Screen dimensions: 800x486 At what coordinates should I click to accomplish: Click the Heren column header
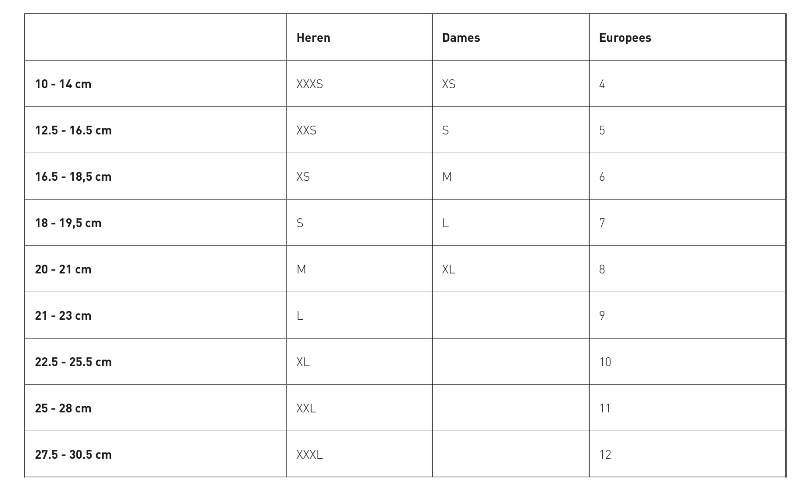click(x=313, y=38)
